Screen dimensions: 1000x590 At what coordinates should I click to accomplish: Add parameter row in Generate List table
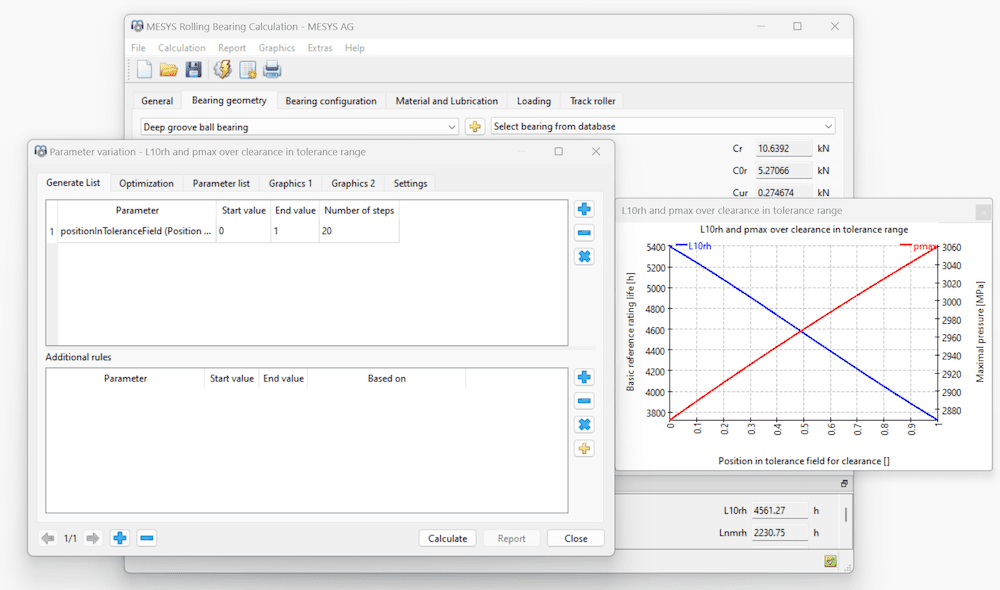click(x=584, y=209)
